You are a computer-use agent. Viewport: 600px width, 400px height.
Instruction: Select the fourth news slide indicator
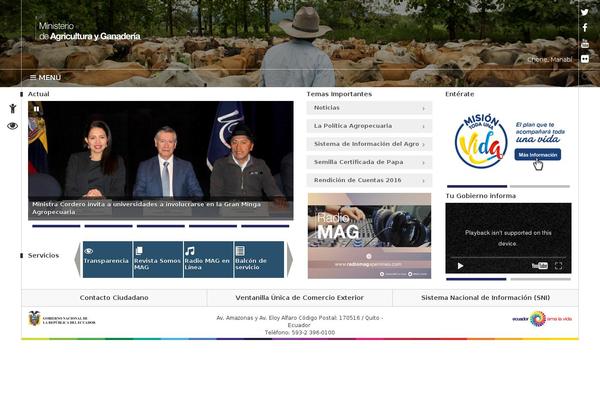pos(213,226)
